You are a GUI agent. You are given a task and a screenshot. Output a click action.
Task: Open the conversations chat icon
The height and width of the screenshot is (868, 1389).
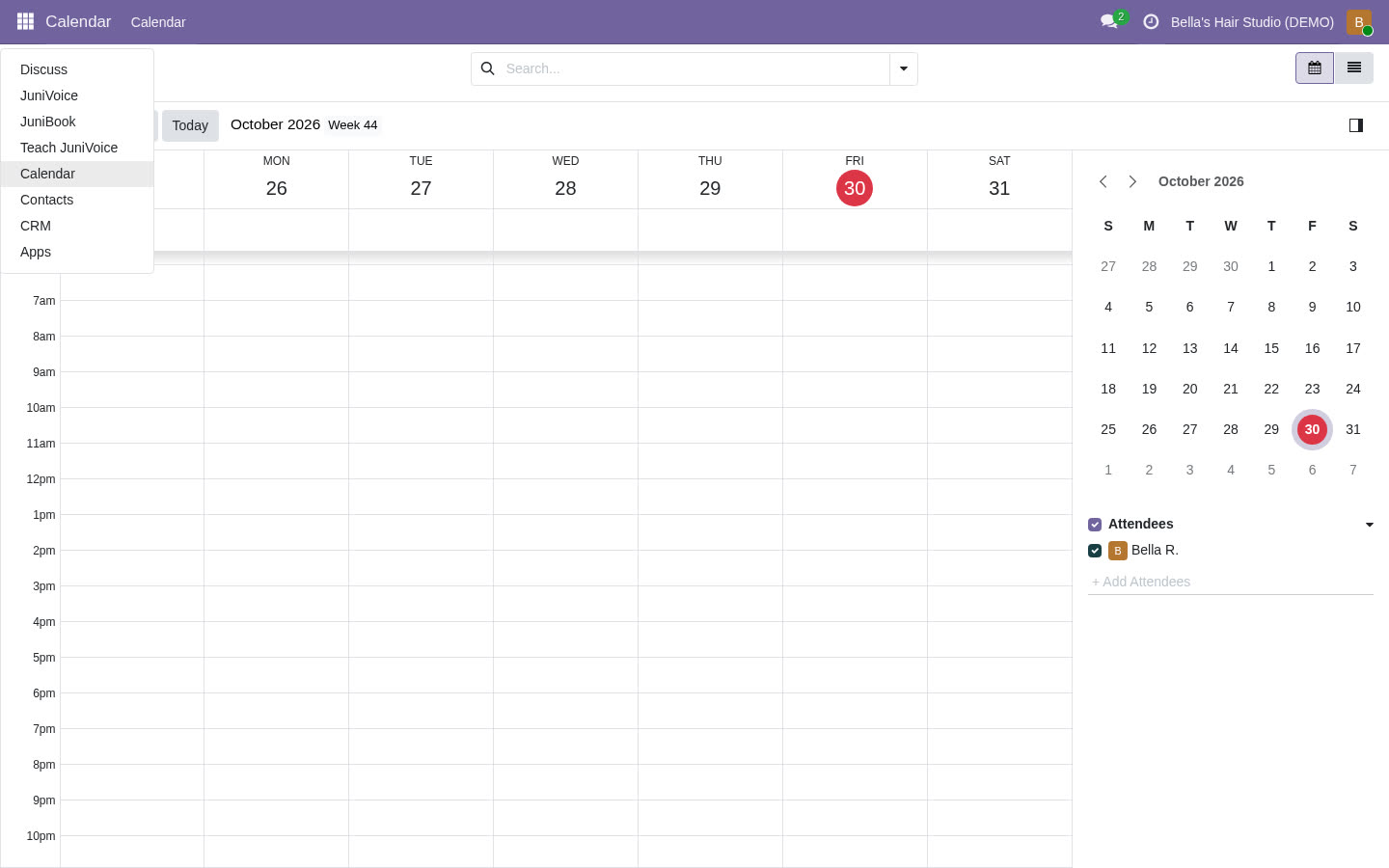(x=1109, y=21)
